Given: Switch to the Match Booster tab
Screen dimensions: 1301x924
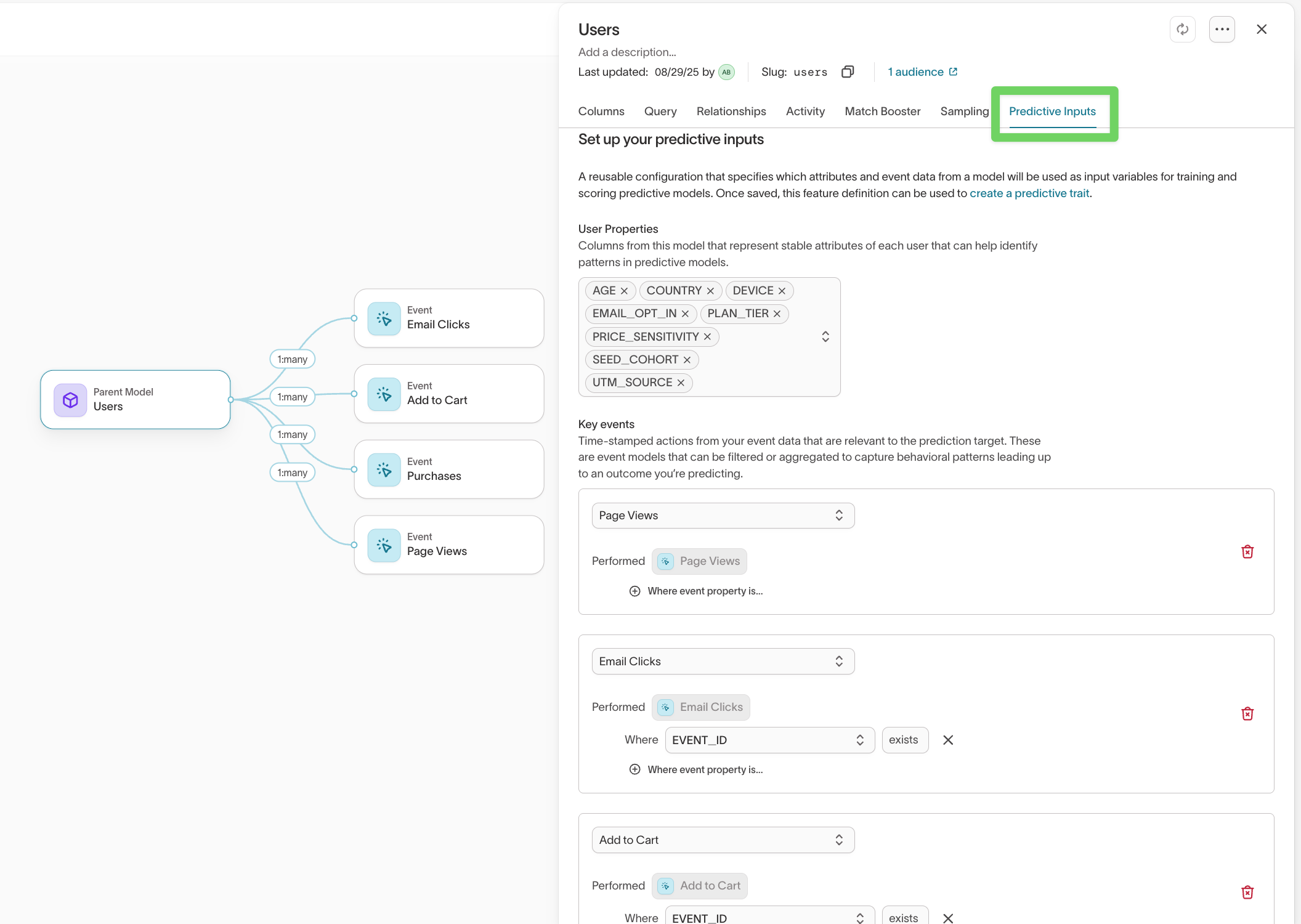Looking at the screenshot, I should coord(882,111).
